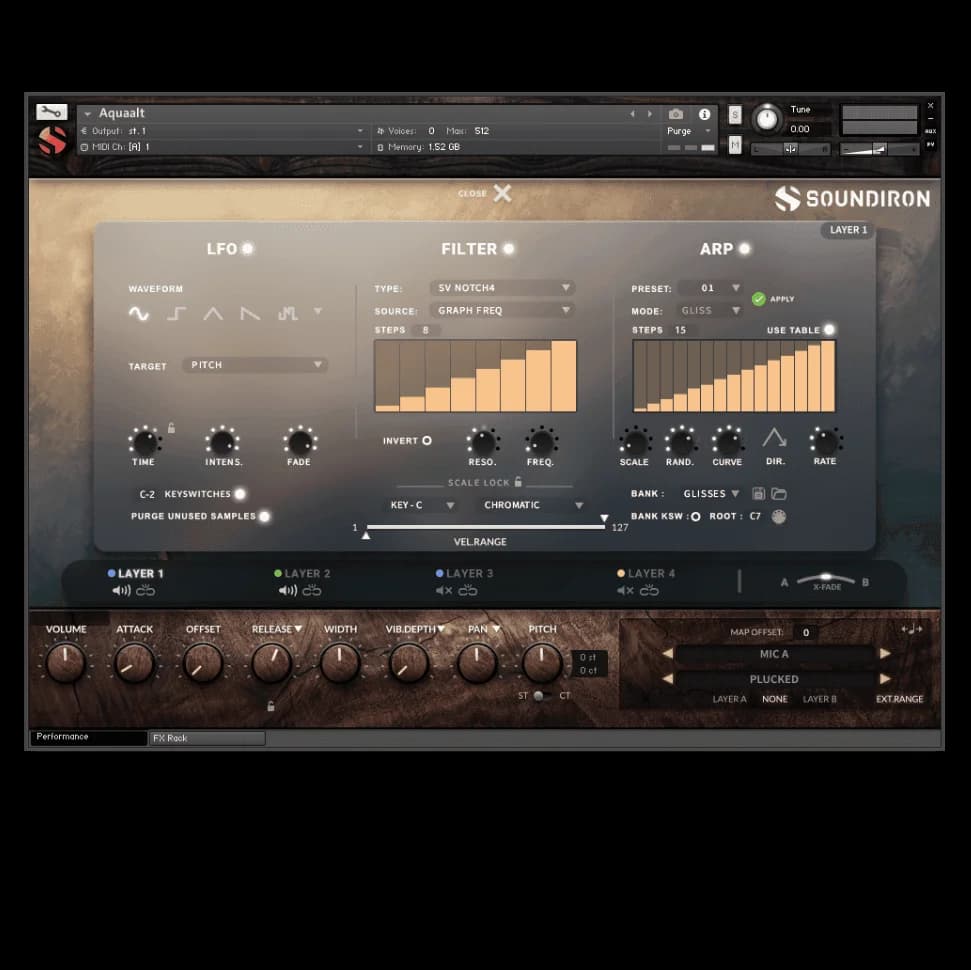971x970 pixels.
Task: Switch to the FX Rack tab
Action: pyautogui.click(x=206, y=738)
